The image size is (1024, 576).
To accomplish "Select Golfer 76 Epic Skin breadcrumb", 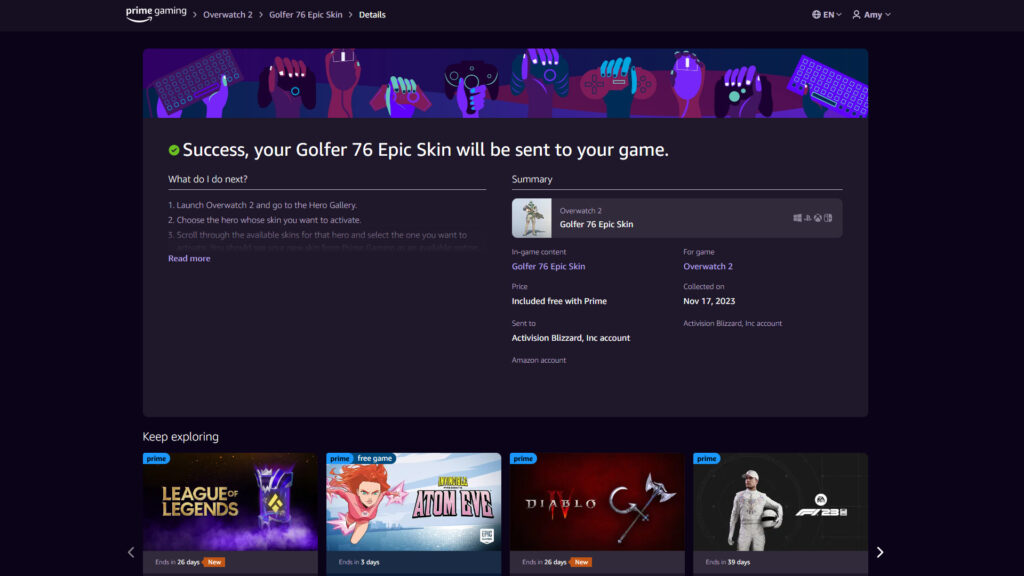I will [x=305, y=15].
